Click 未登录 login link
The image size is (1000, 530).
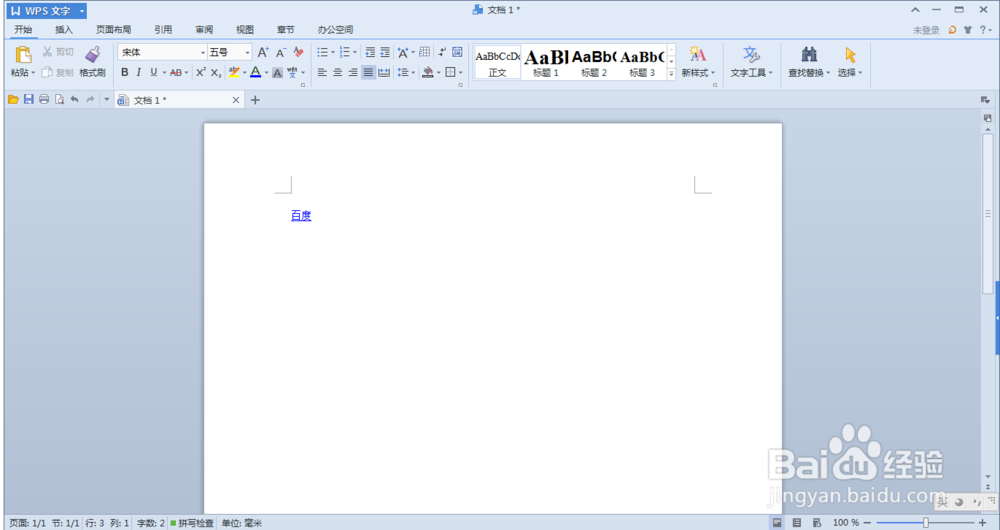[x=926, y=30]
